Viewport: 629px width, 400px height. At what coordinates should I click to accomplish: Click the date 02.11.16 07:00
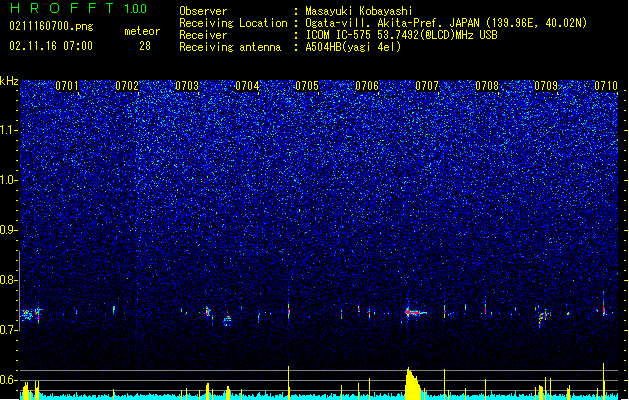tap(51, 46)
